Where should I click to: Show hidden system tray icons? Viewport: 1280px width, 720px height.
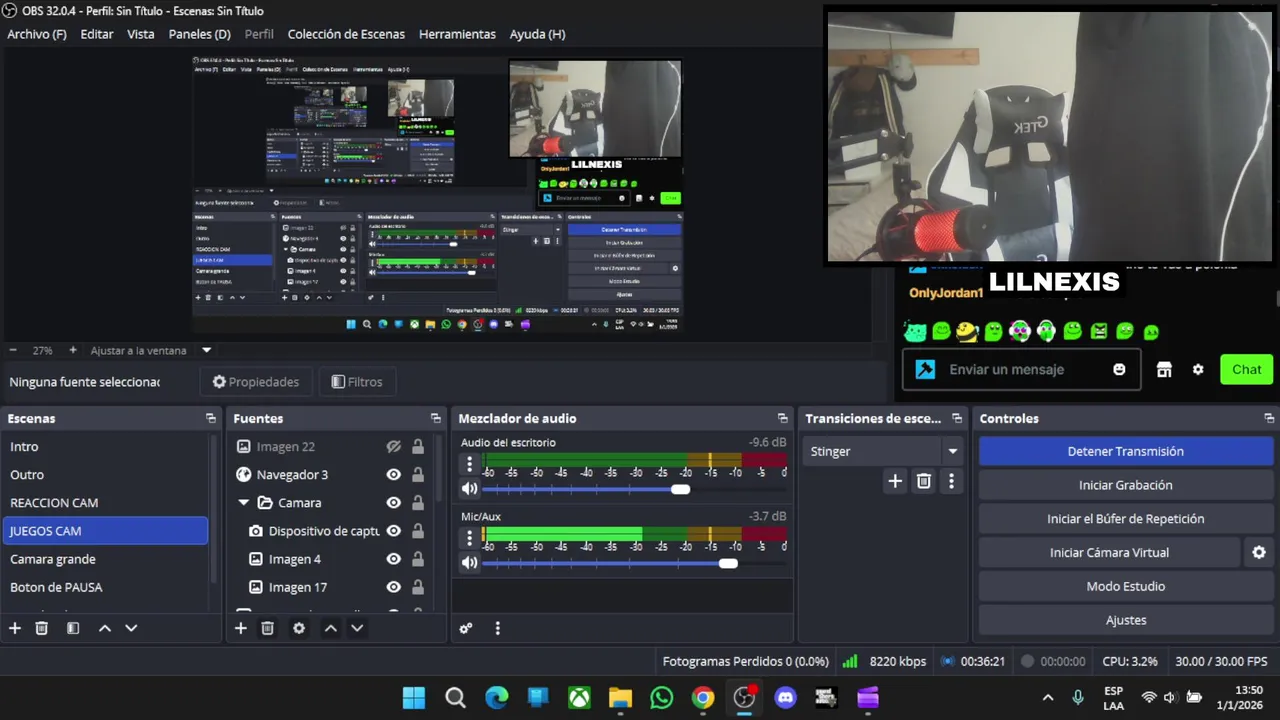click(1048, 698)
